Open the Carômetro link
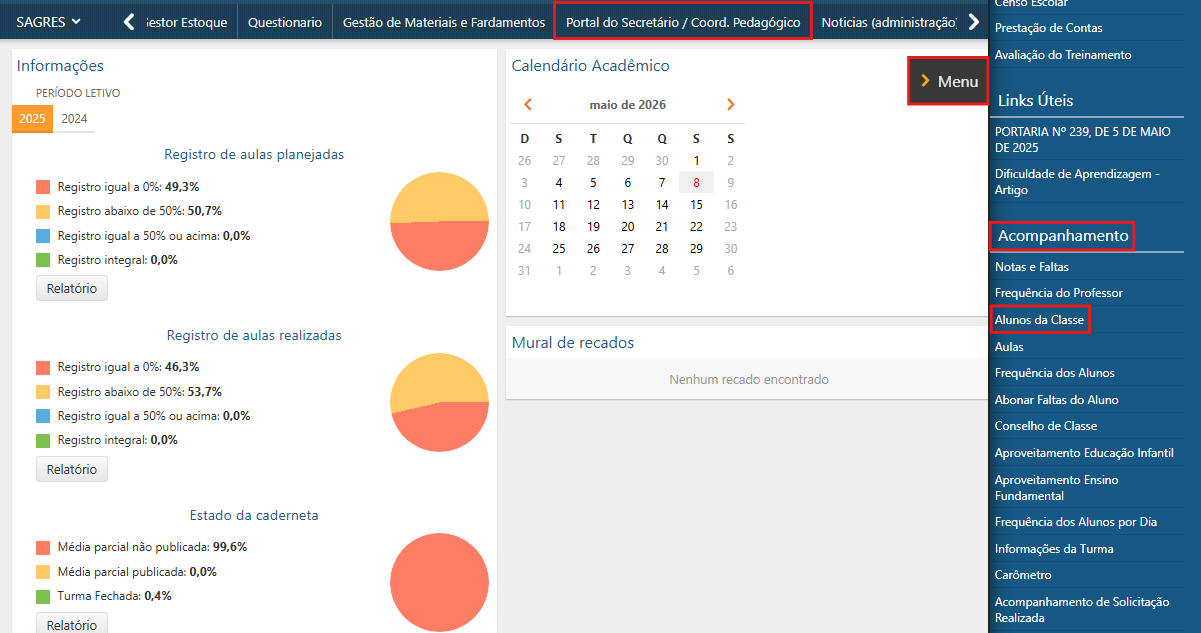 point(1023,575)
